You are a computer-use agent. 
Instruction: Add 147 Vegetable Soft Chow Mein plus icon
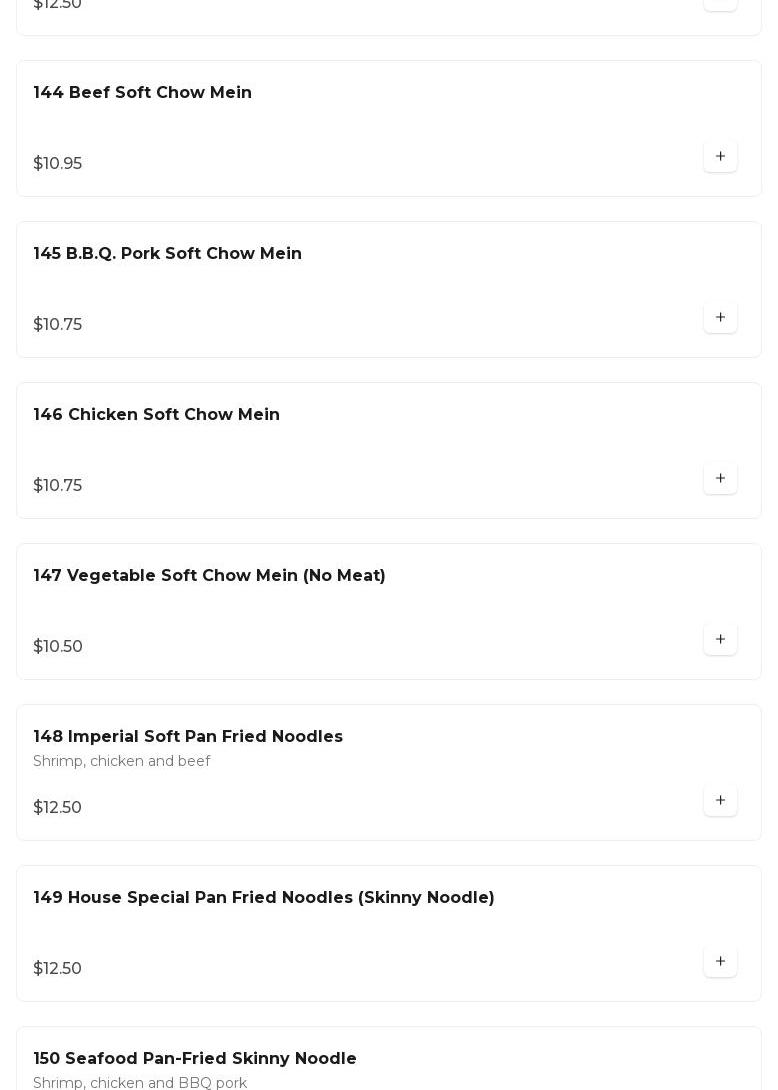click(x=720, y=639)
